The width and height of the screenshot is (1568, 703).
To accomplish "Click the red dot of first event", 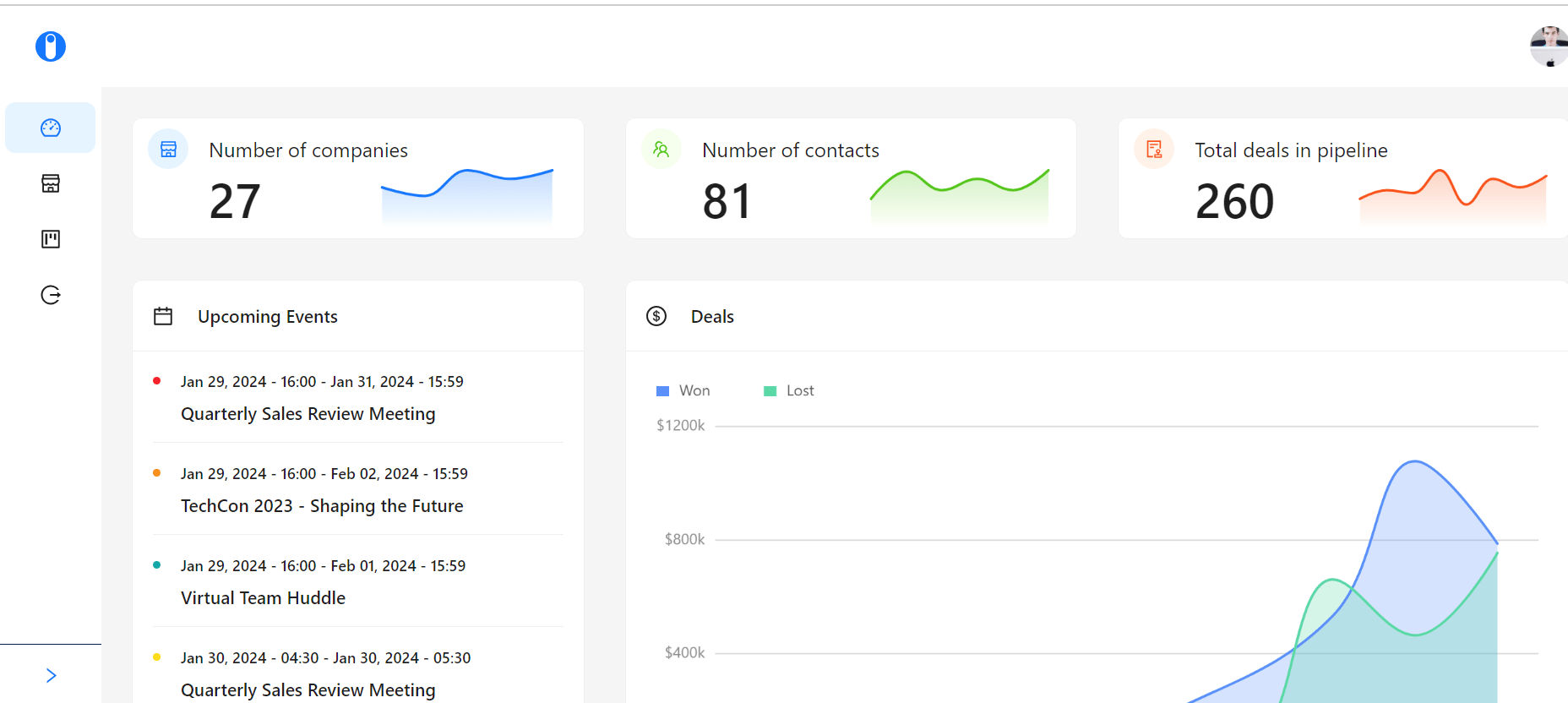I will [x=156, y=381].
